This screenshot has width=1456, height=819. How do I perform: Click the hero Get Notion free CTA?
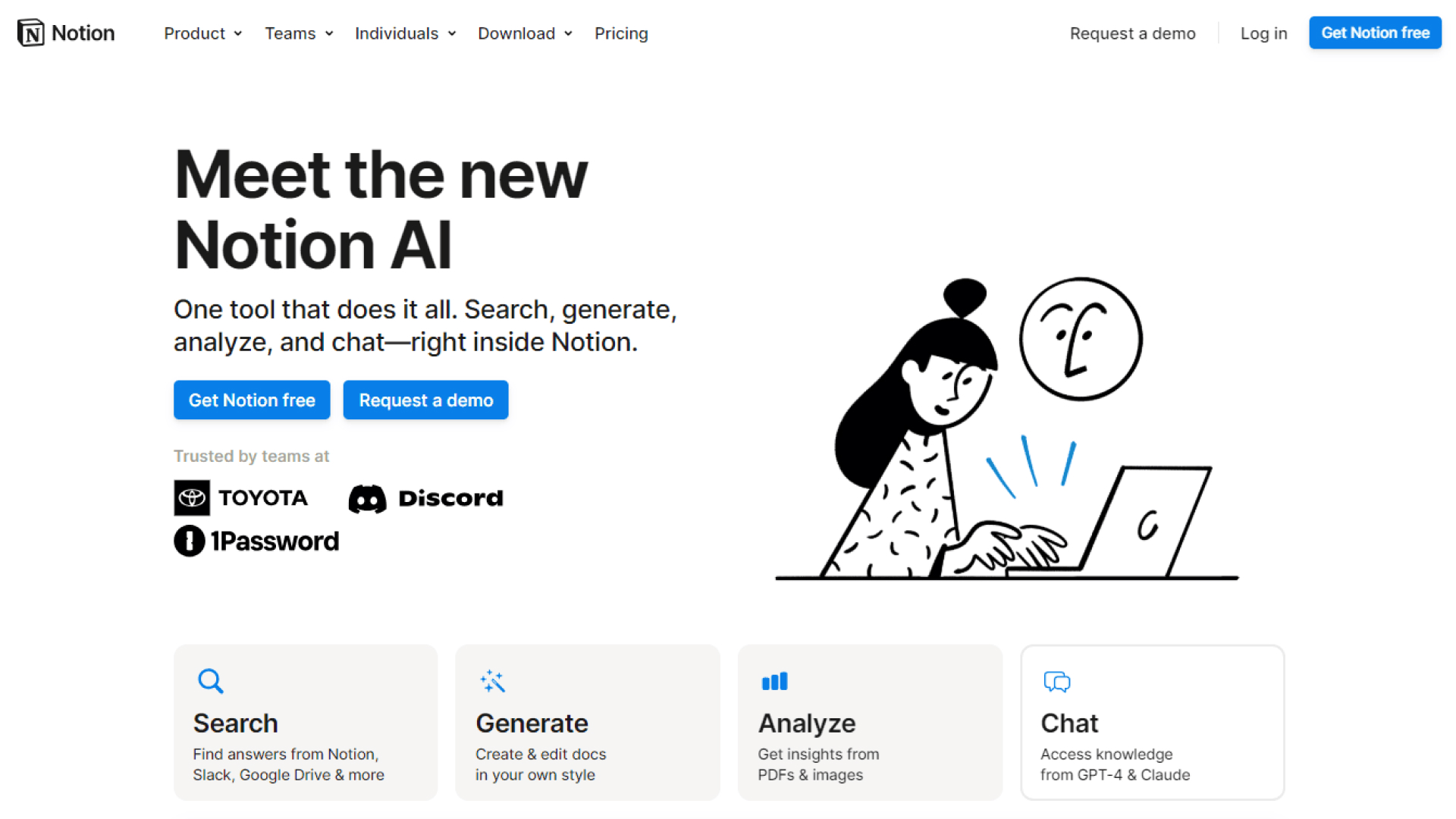pyautogui.click(x=252, y=400)
